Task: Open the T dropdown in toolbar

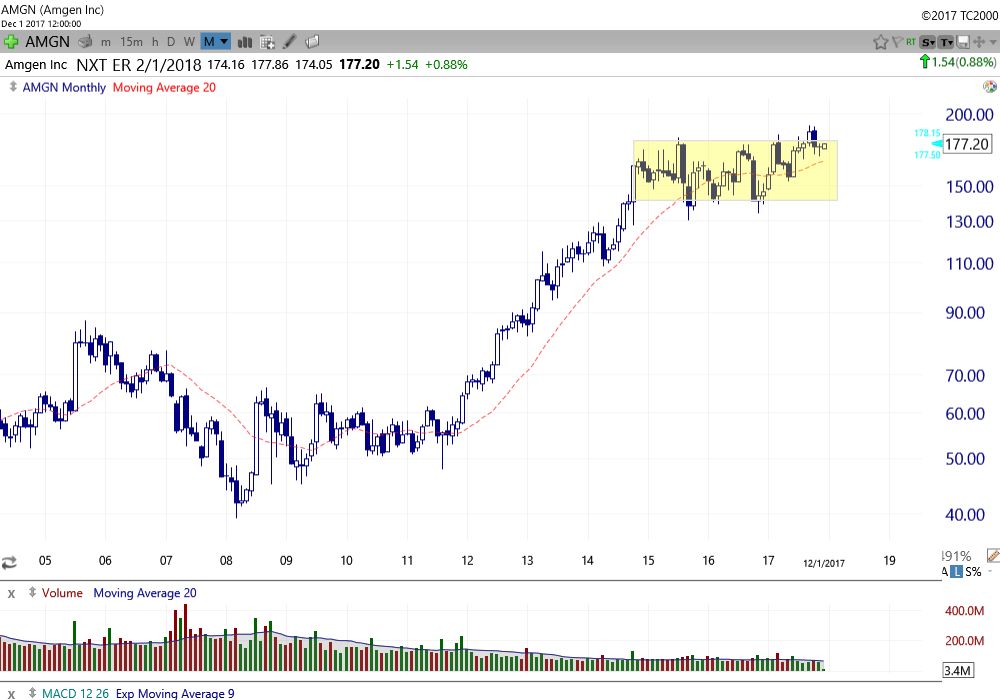Action: pos(945,41)
